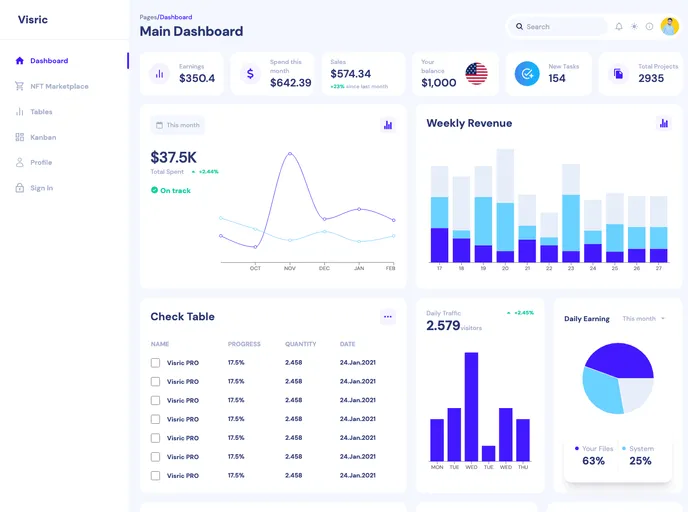Click the dollar sign Spend icon
The height and width of the screenshot is (512, 688).
point(250,74)
